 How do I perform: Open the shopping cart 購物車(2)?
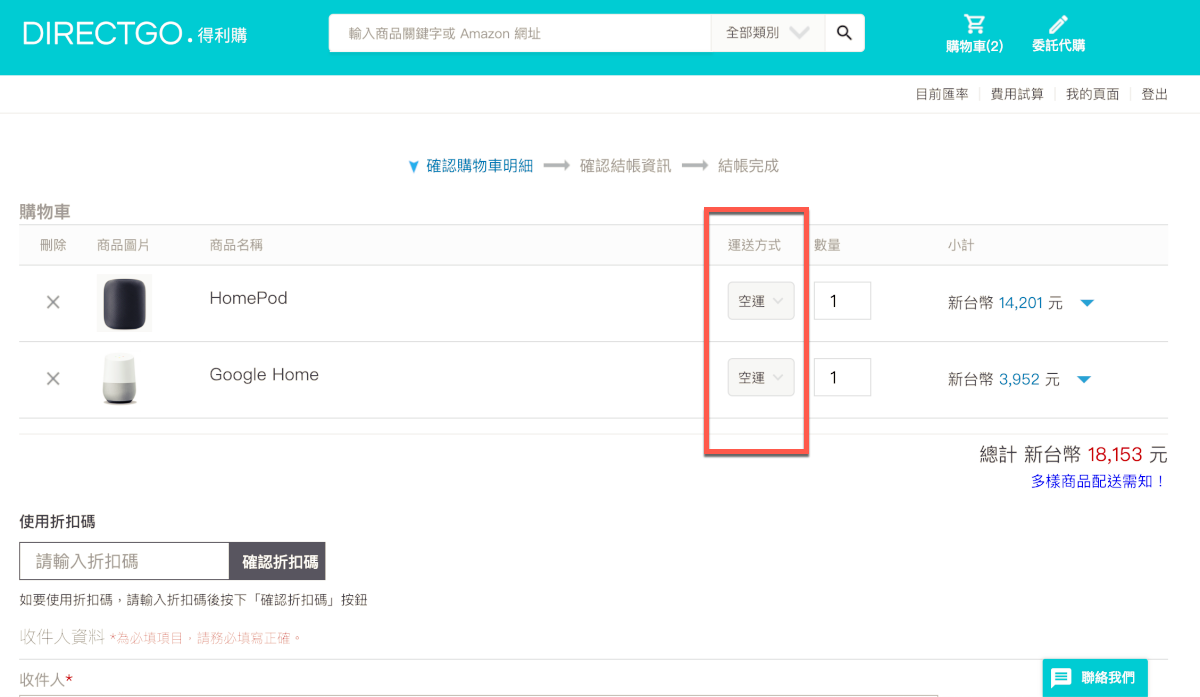[x=975, y=34]
